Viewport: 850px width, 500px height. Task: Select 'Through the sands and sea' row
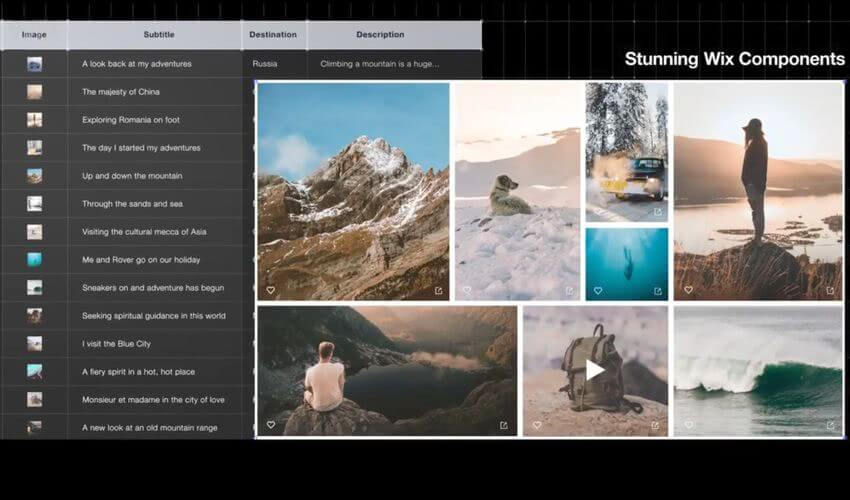click(132, 204)
